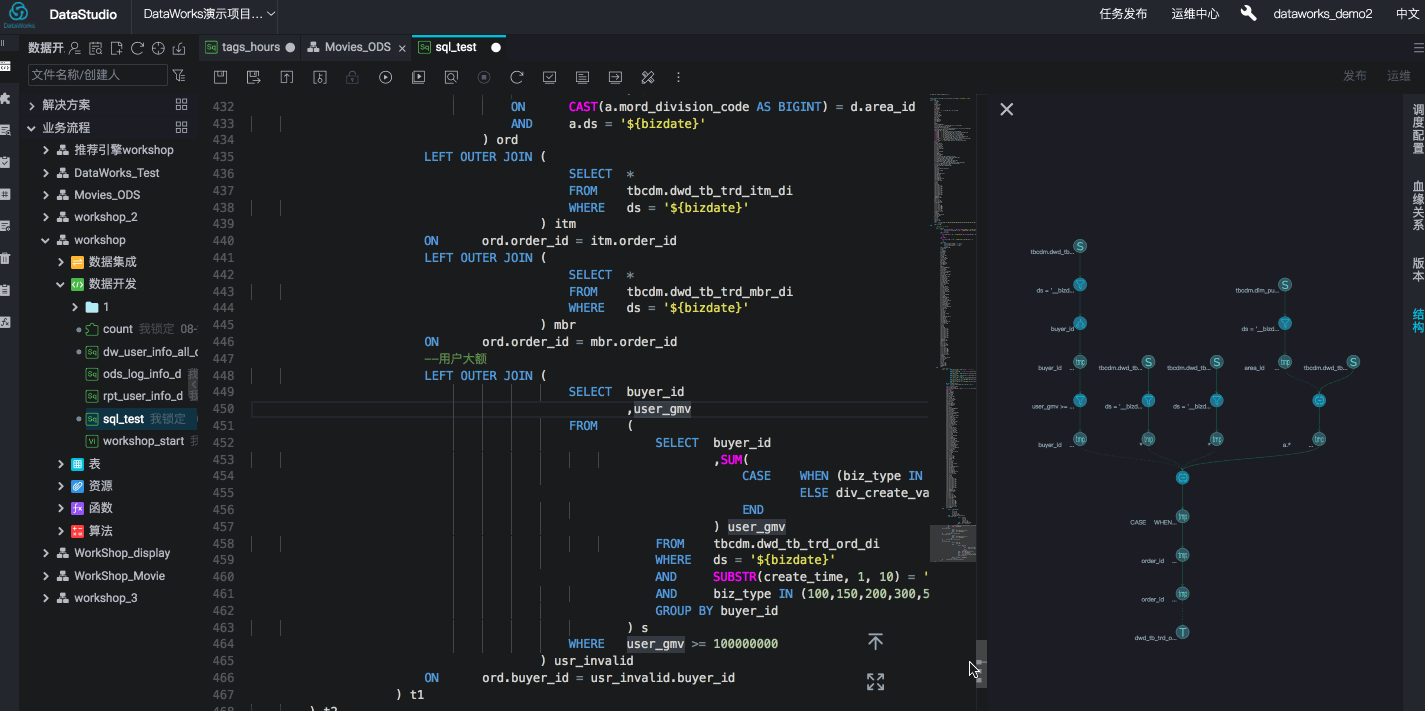Toggle grid view for 业务流程 section
The image size is (1425, 711).
tap(181, 128)
